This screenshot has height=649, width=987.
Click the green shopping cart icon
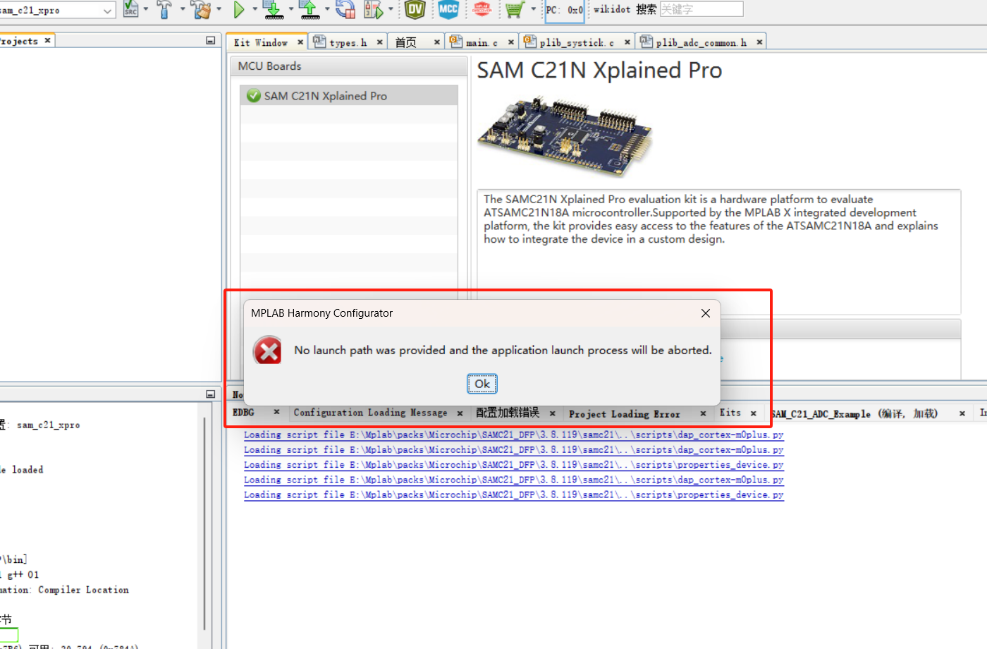pyautogui.click(x=514, y=9)
